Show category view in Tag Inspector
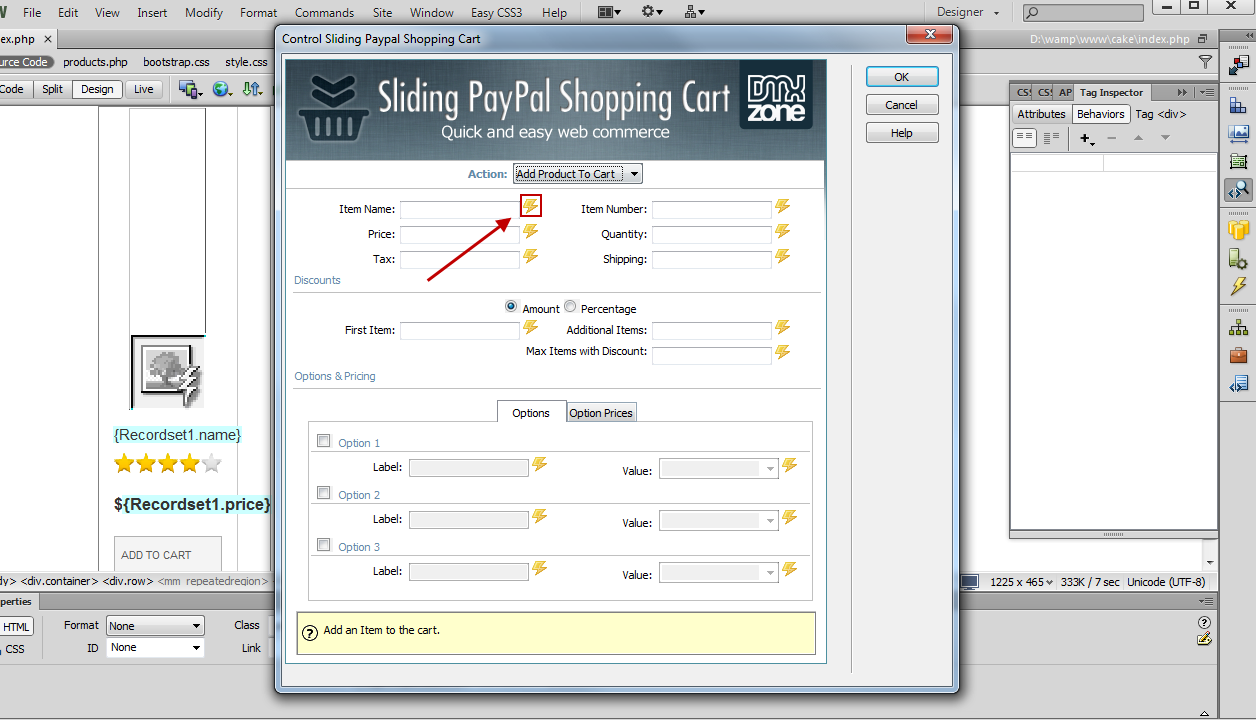1256x720 pixels. (1025, 138)
